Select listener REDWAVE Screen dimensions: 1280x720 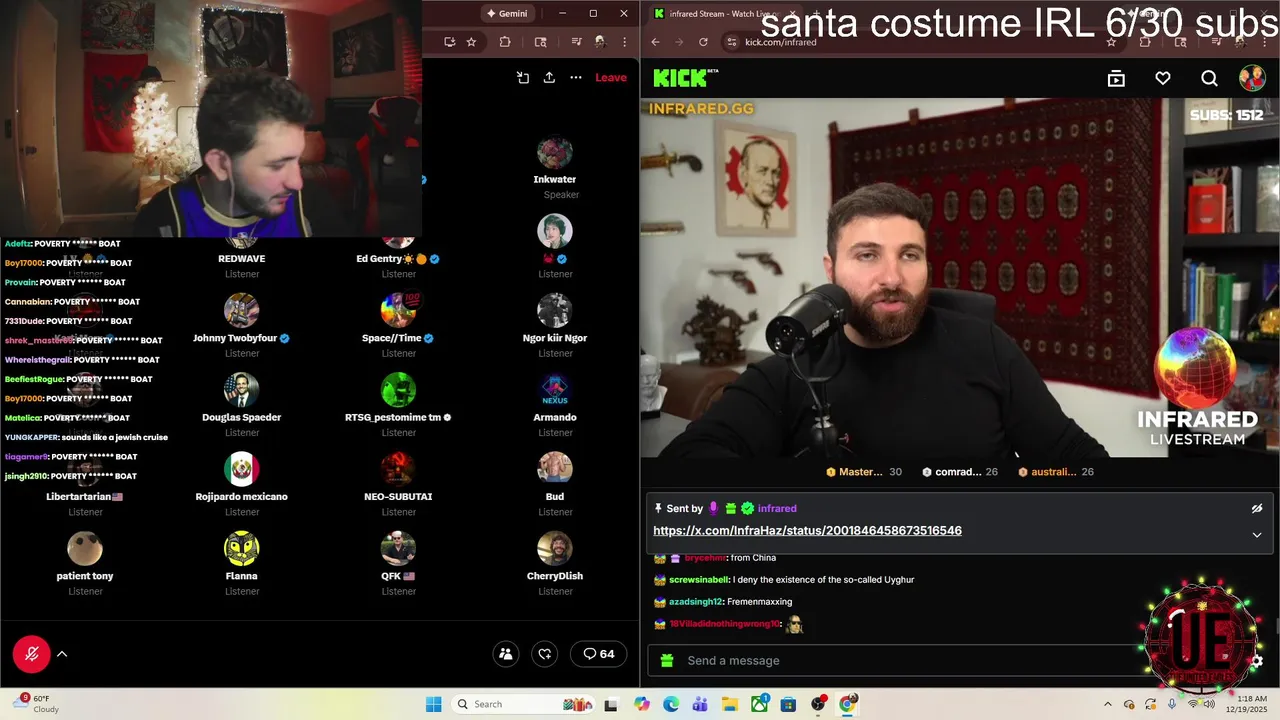click(242, 258)
